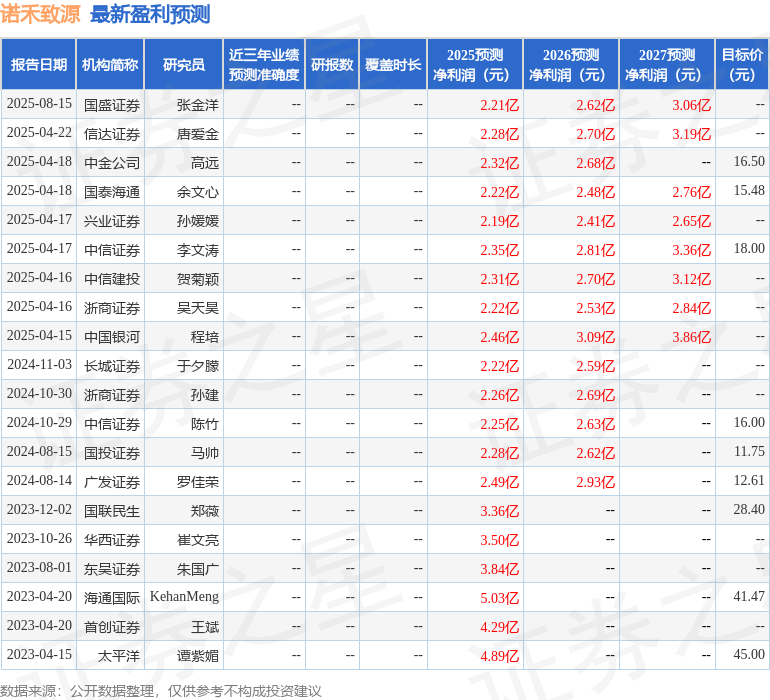Click analyst 谭紫媚

[x=198, y=655]
